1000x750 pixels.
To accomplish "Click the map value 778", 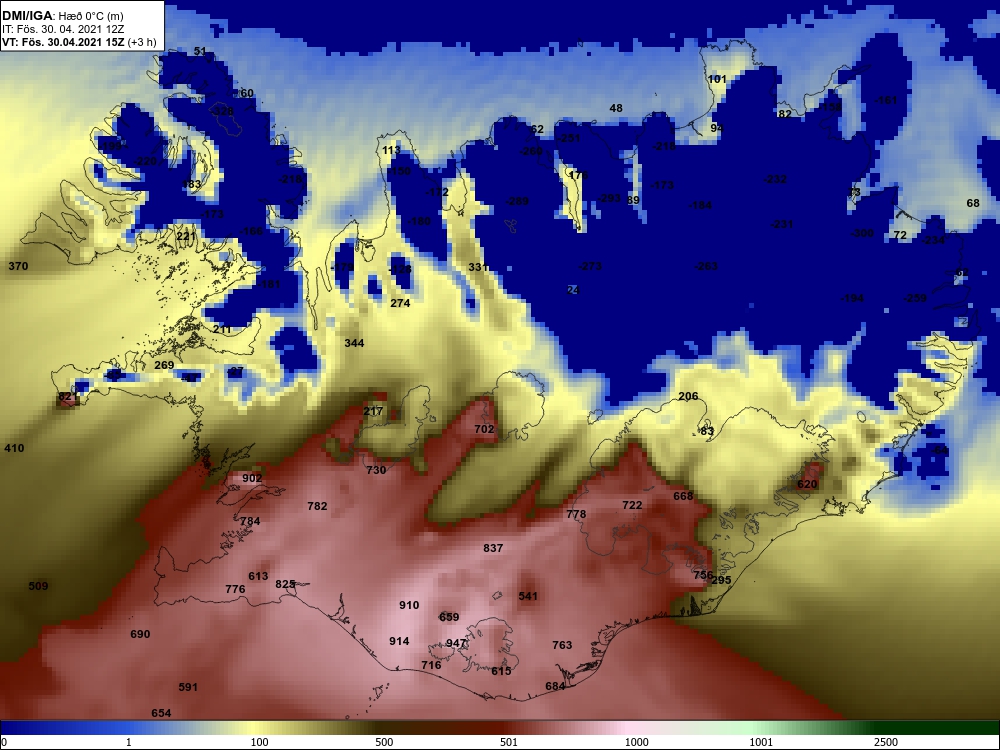I will 576,514.
